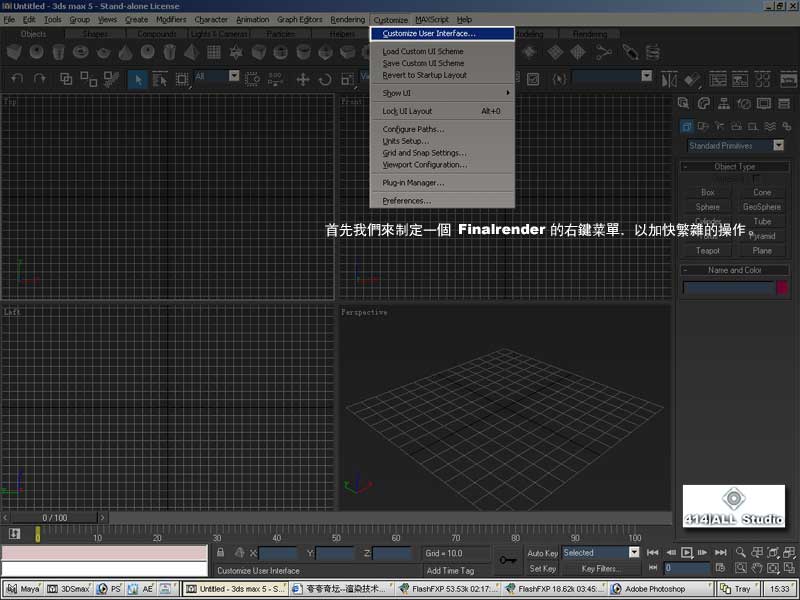800x600 pixels.
Task: Click Lock UI Layout menu item
Action: click(x=442, y=111)
